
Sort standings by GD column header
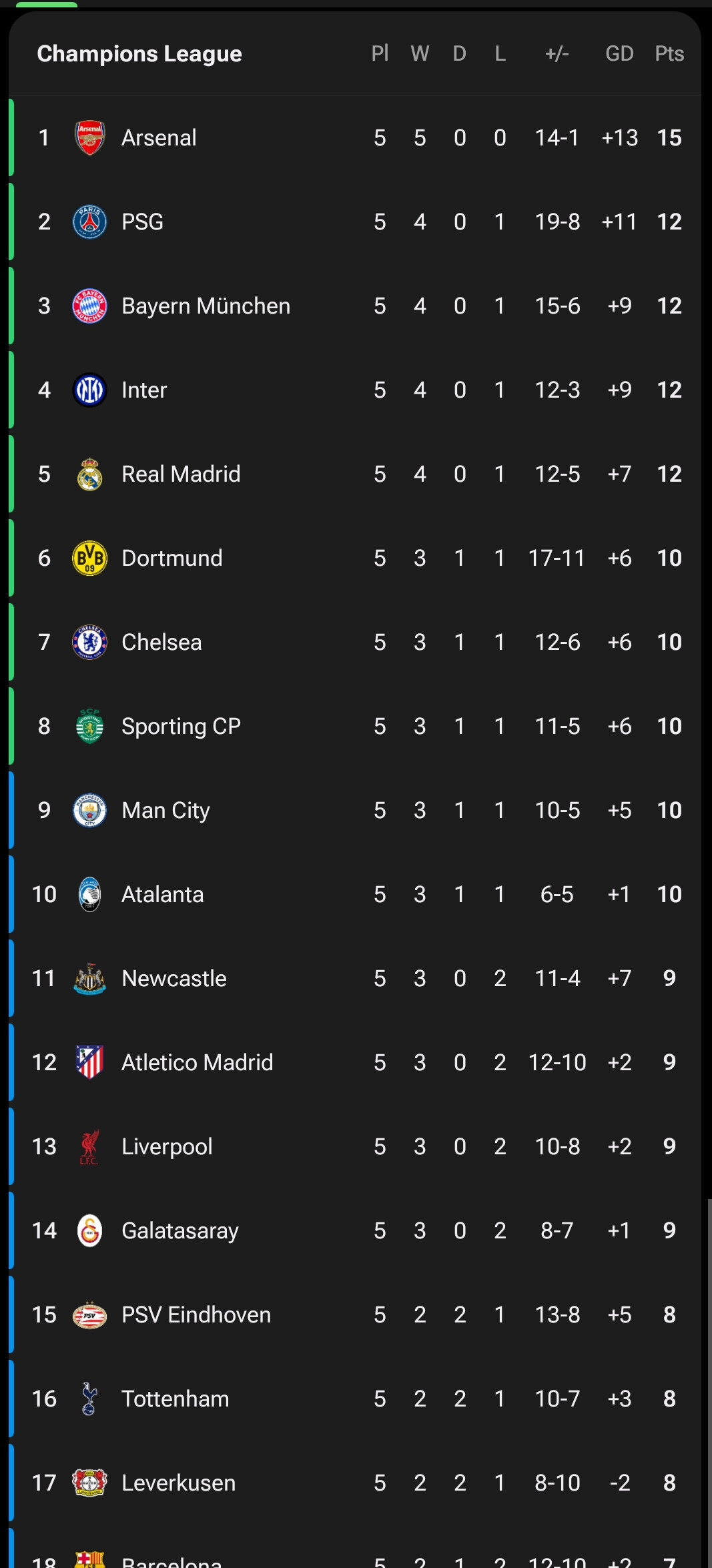[x=619, y=54]
